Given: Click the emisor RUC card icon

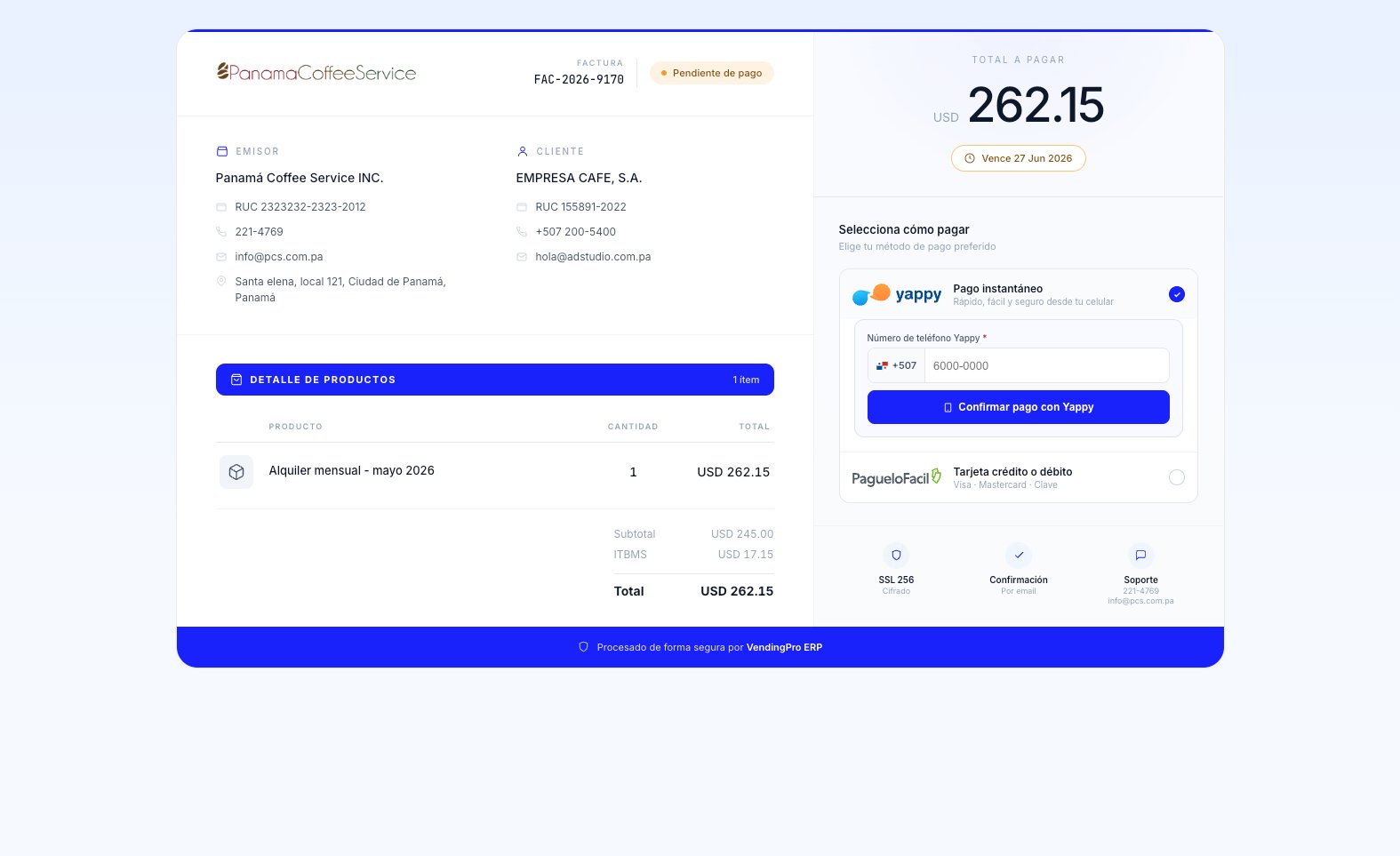Looking at the screenshot, I should coord(221,207).
